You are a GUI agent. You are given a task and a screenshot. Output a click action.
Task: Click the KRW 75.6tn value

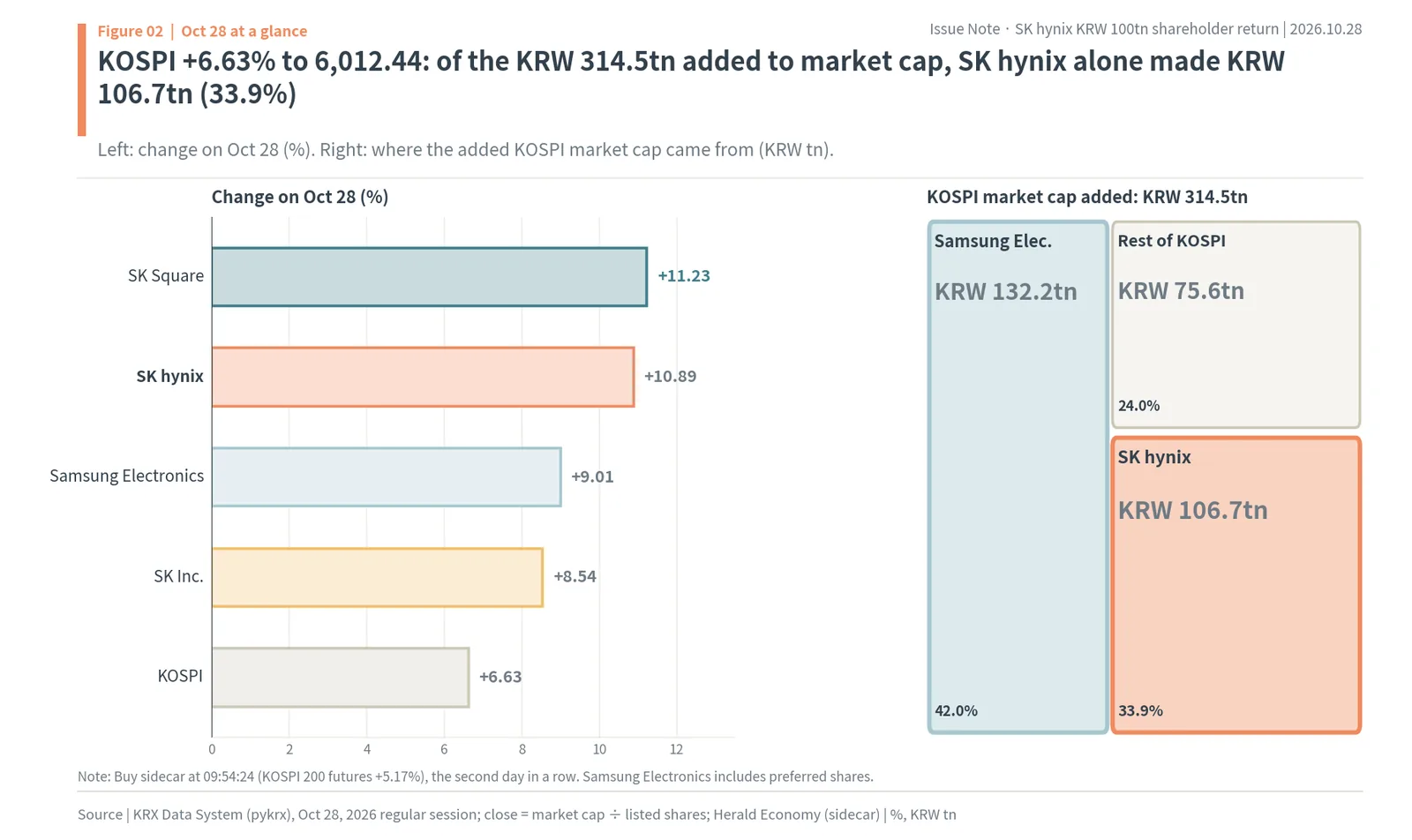(1181, 291)
